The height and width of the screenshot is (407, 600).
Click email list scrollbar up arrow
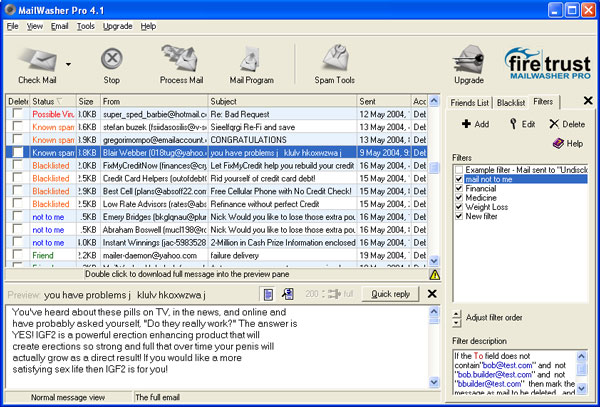434,101
